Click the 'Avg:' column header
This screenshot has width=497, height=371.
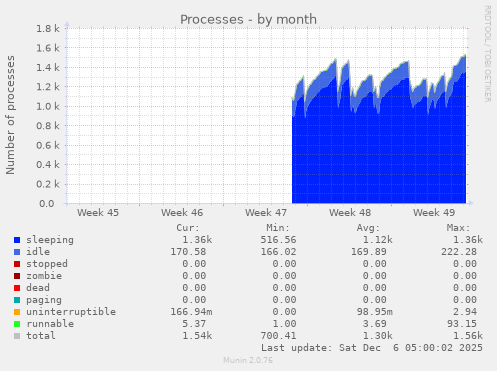368,228
